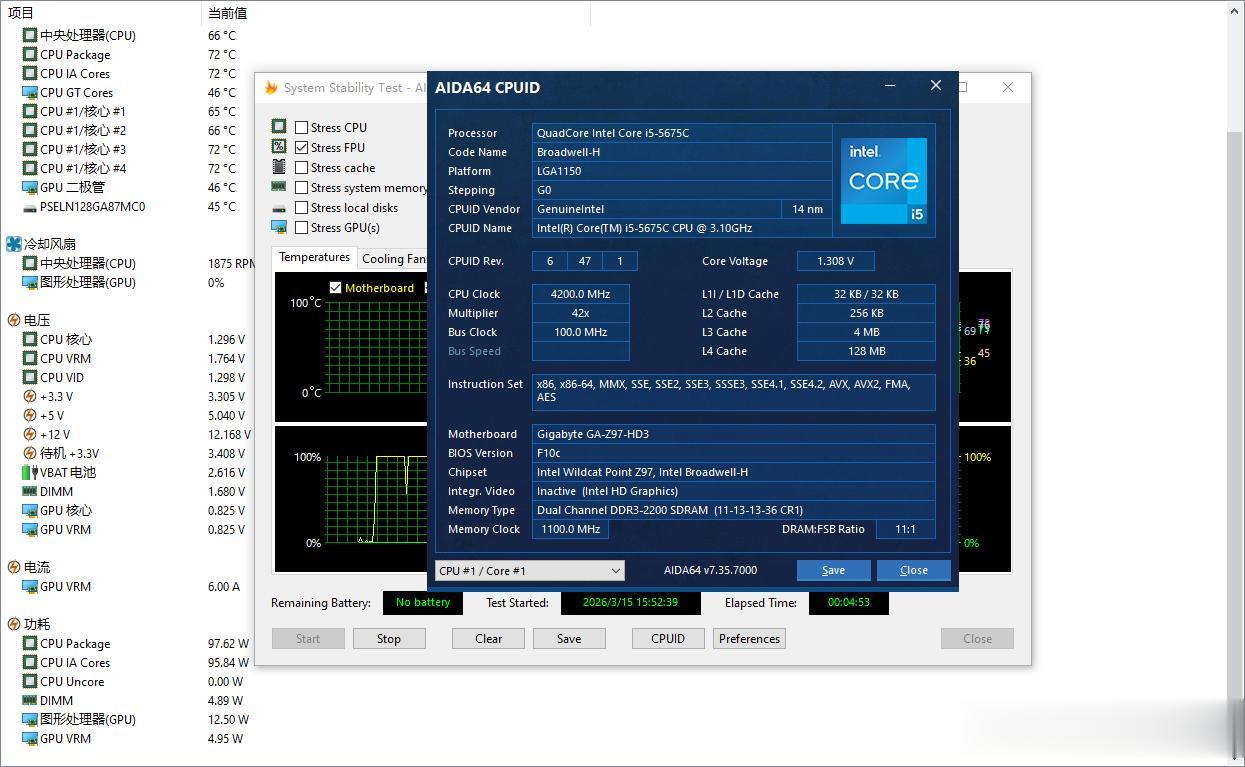Switch to the Temperatures tab

click(314, 258)
